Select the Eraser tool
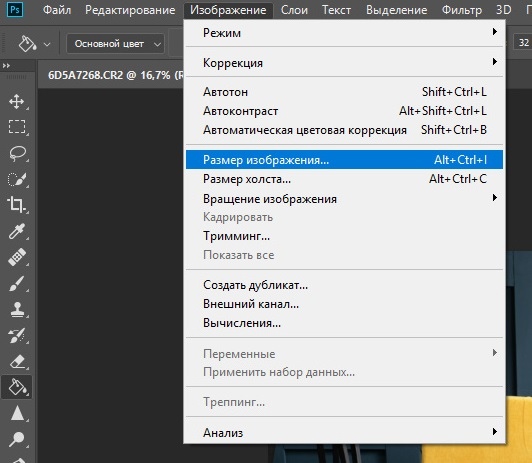The height and width of the screenshot is (463, 532). [x=17, y=362]
